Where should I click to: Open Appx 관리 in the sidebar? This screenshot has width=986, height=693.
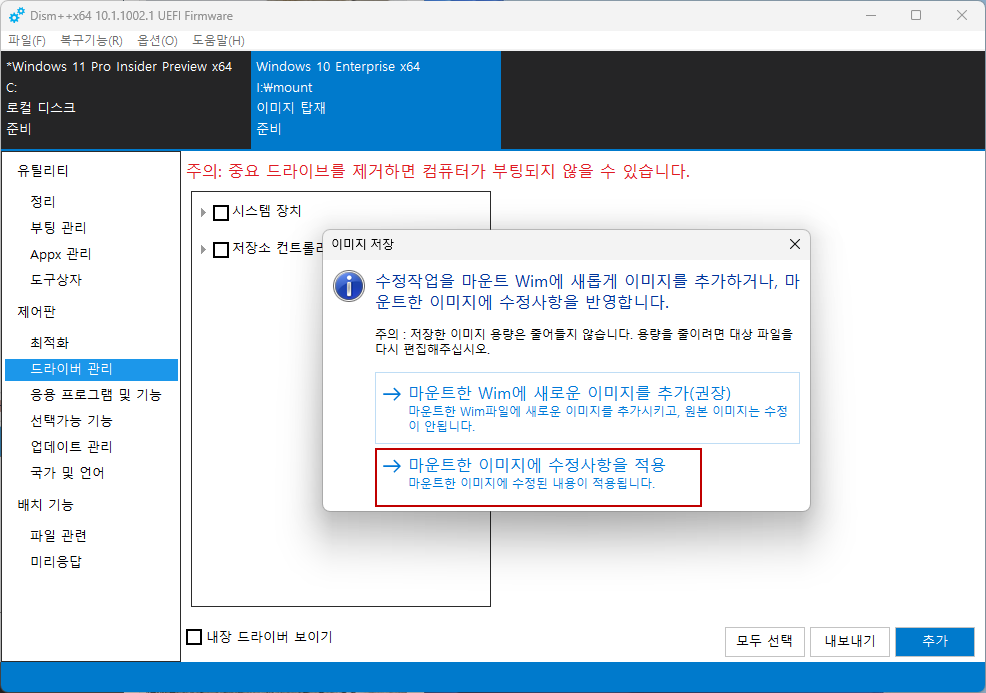click(60, 254)
